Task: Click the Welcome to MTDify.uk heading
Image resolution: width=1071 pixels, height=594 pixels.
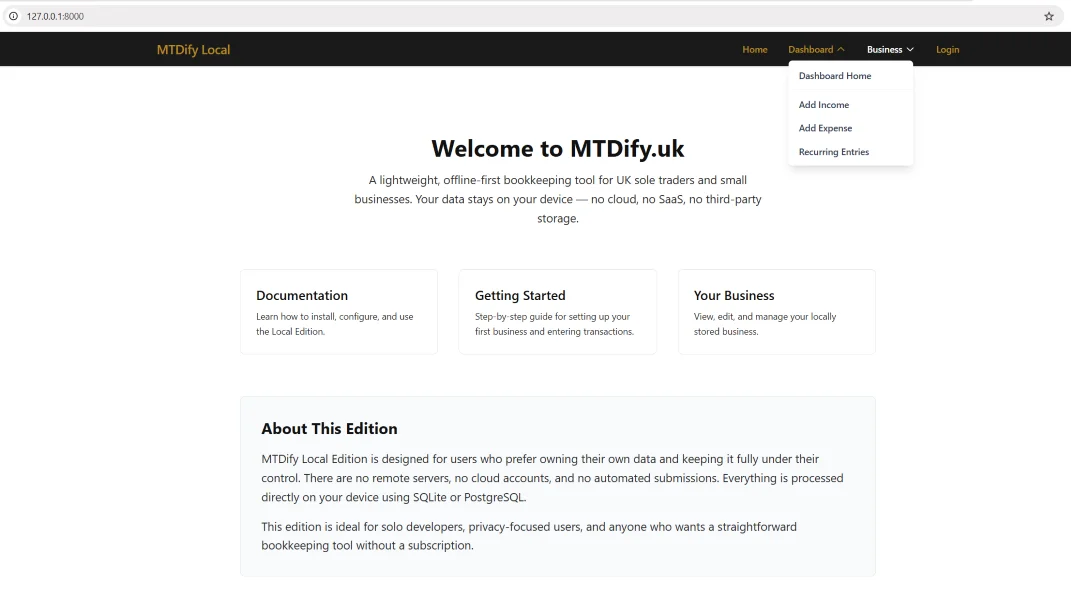Action: click(x=557, y=148)
